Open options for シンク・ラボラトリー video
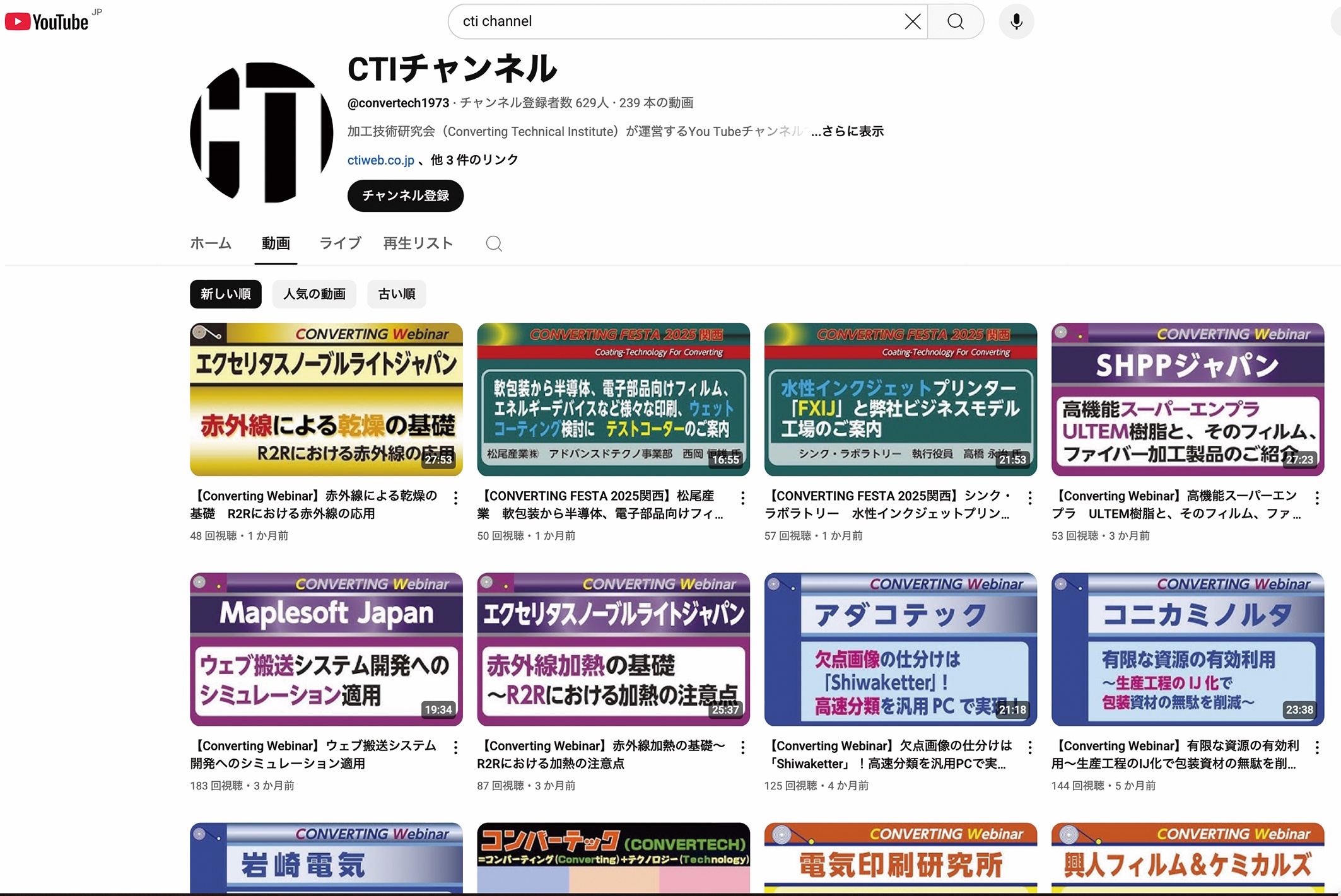 pyautogui.click(x=1029, y=498)
